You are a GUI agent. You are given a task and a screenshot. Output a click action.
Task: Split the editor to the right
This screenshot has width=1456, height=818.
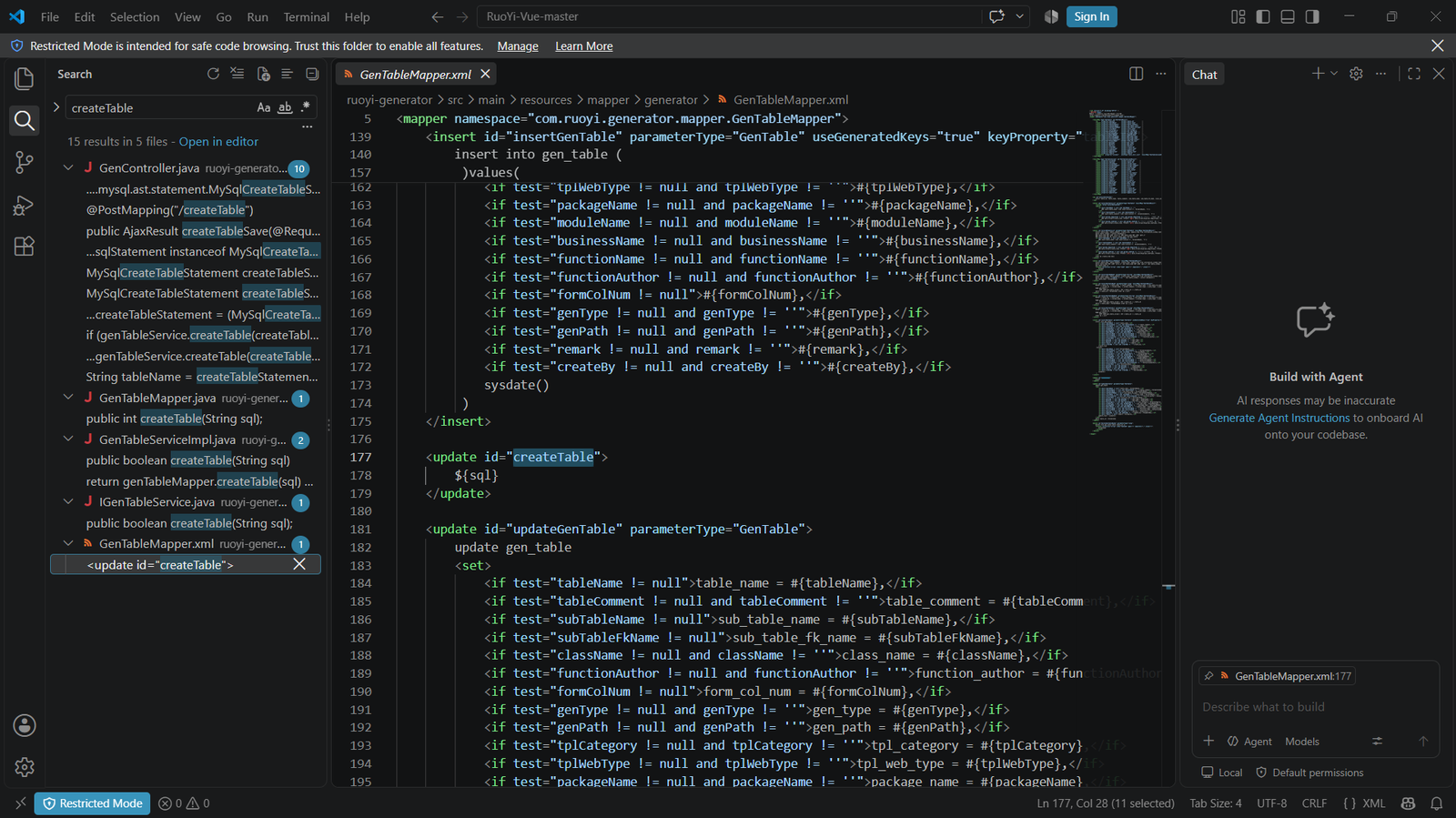tap(1137, 74)
